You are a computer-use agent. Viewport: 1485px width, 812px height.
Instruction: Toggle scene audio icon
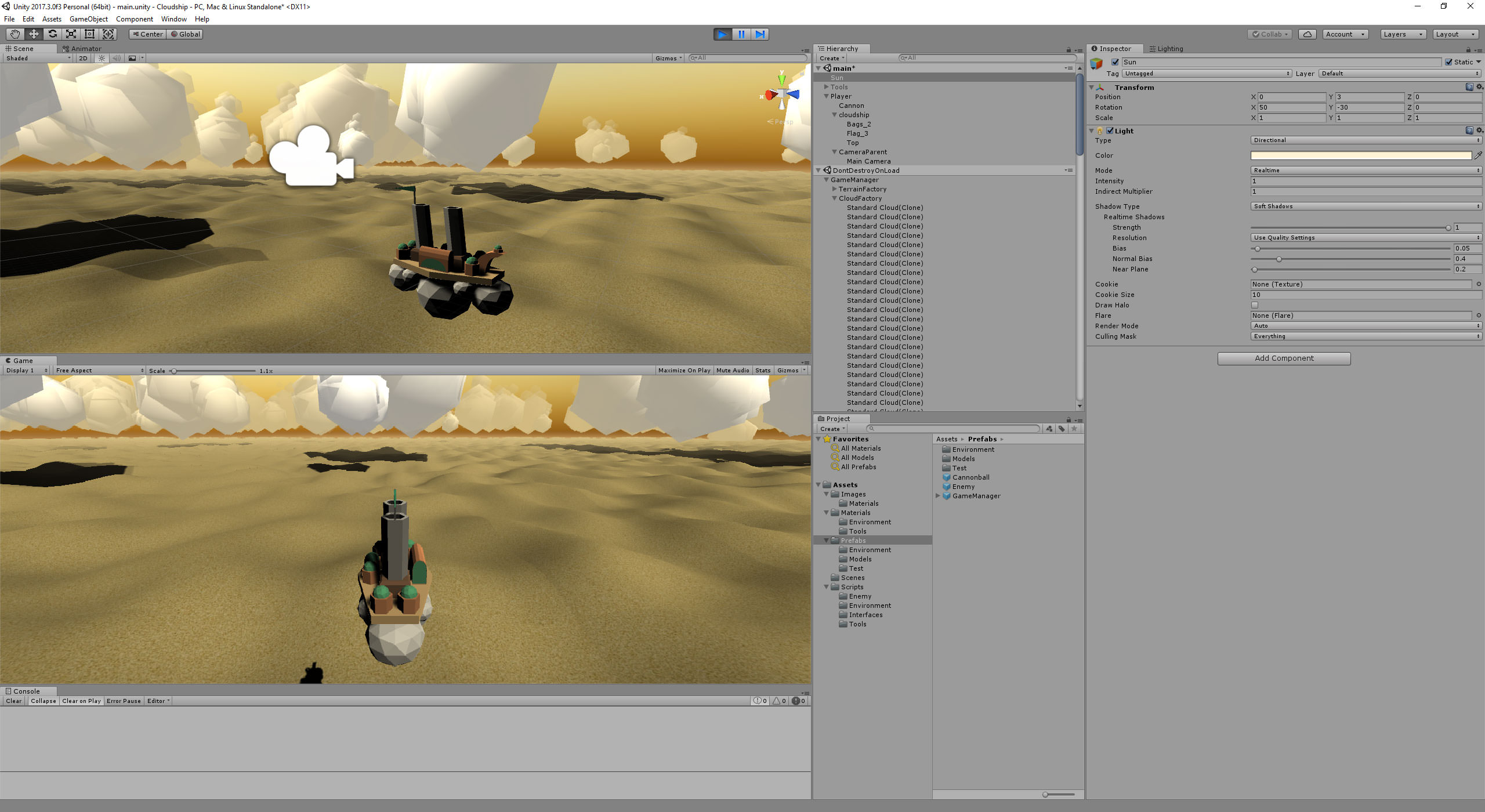(x=117, y=58)
